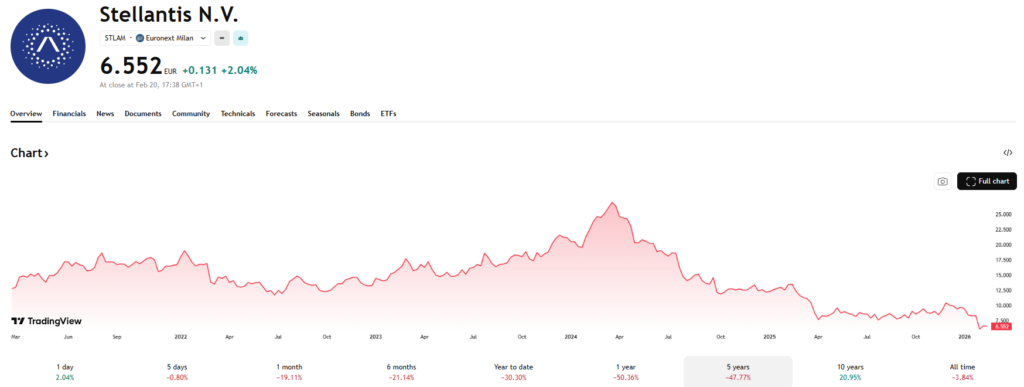Screen dimensions: 1024x387
Task: Click the teal briefcase icon button
Action: (240, 39)
